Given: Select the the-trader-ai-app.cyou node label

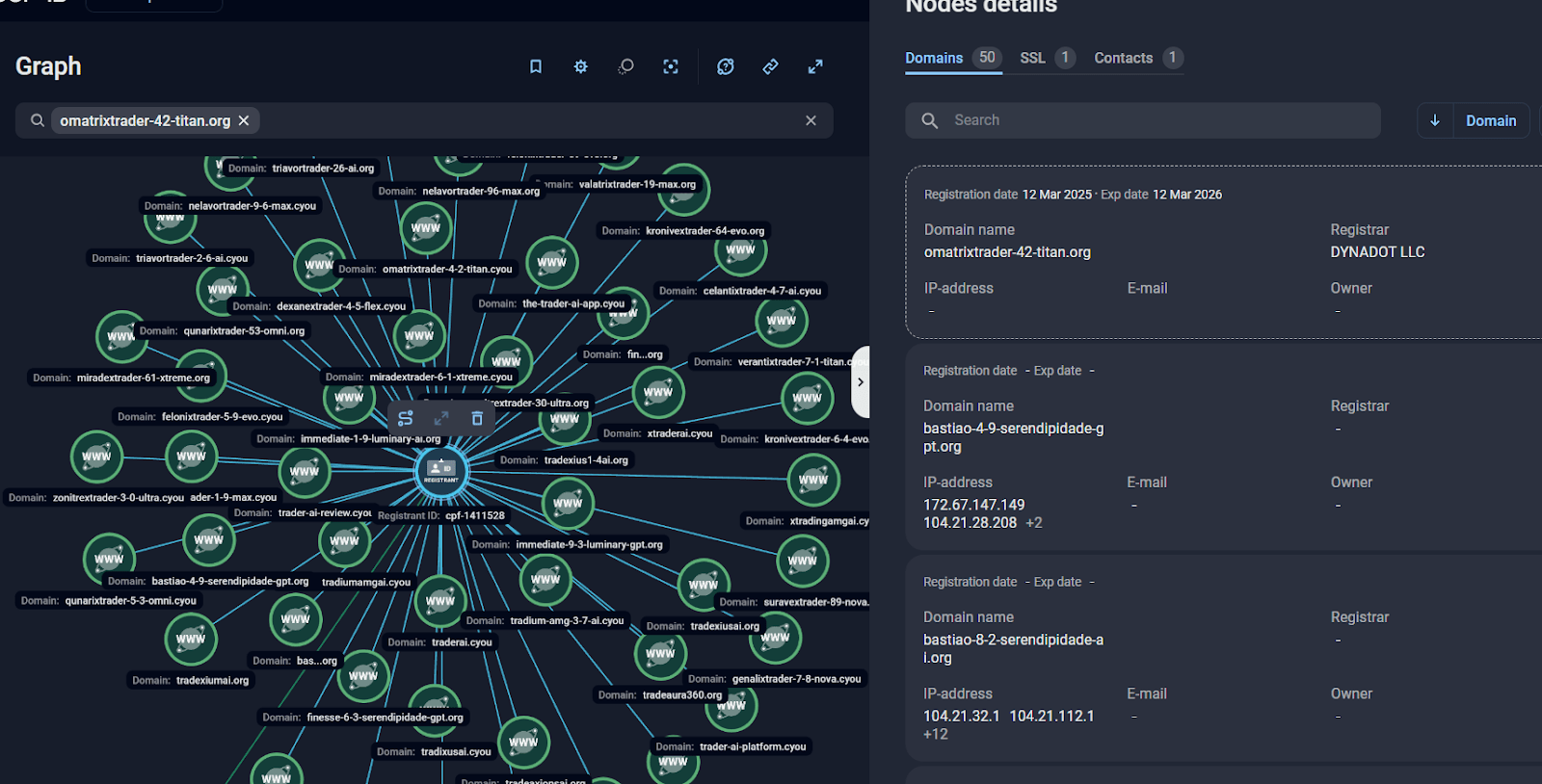Looking at the screenshot, I should point(551,303).
